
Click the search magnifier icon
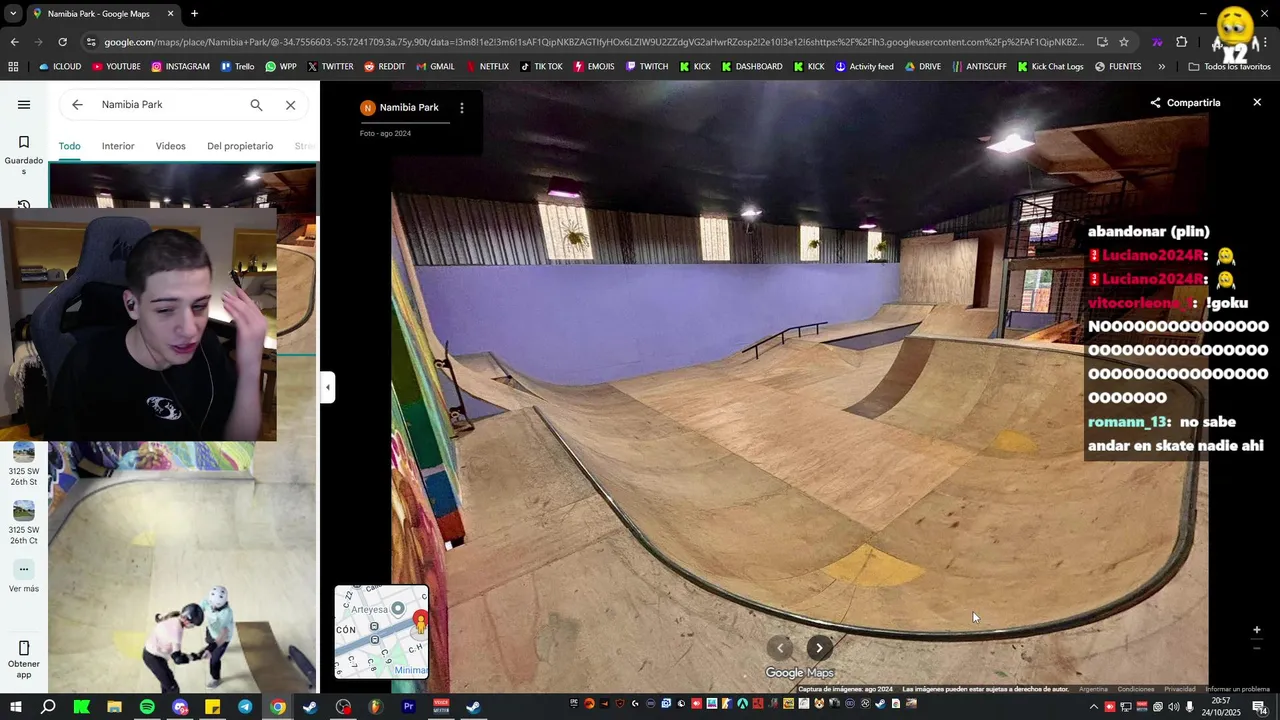[x=256, y=105]
